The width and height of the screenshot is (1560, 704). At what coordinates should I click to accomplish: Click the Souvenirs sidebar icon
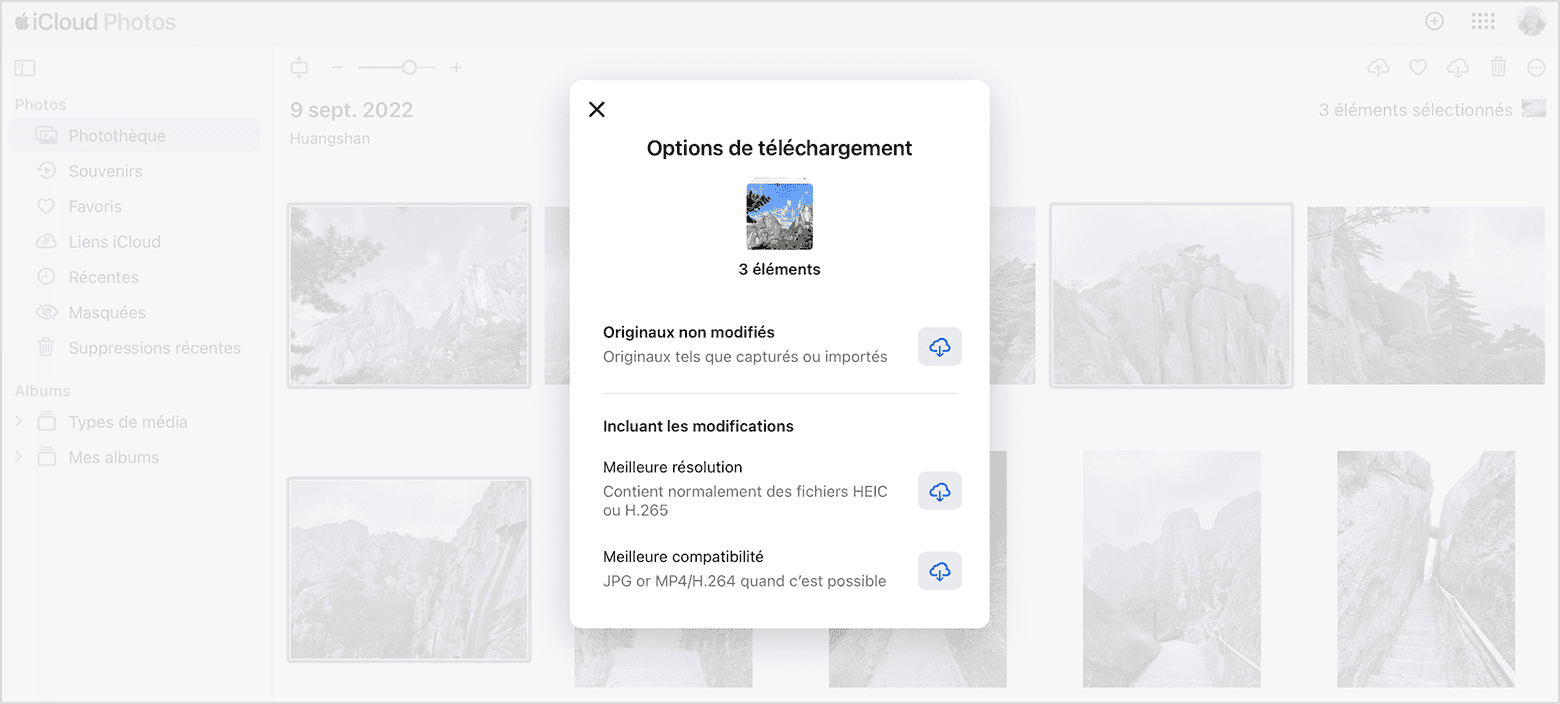[46, 171]
